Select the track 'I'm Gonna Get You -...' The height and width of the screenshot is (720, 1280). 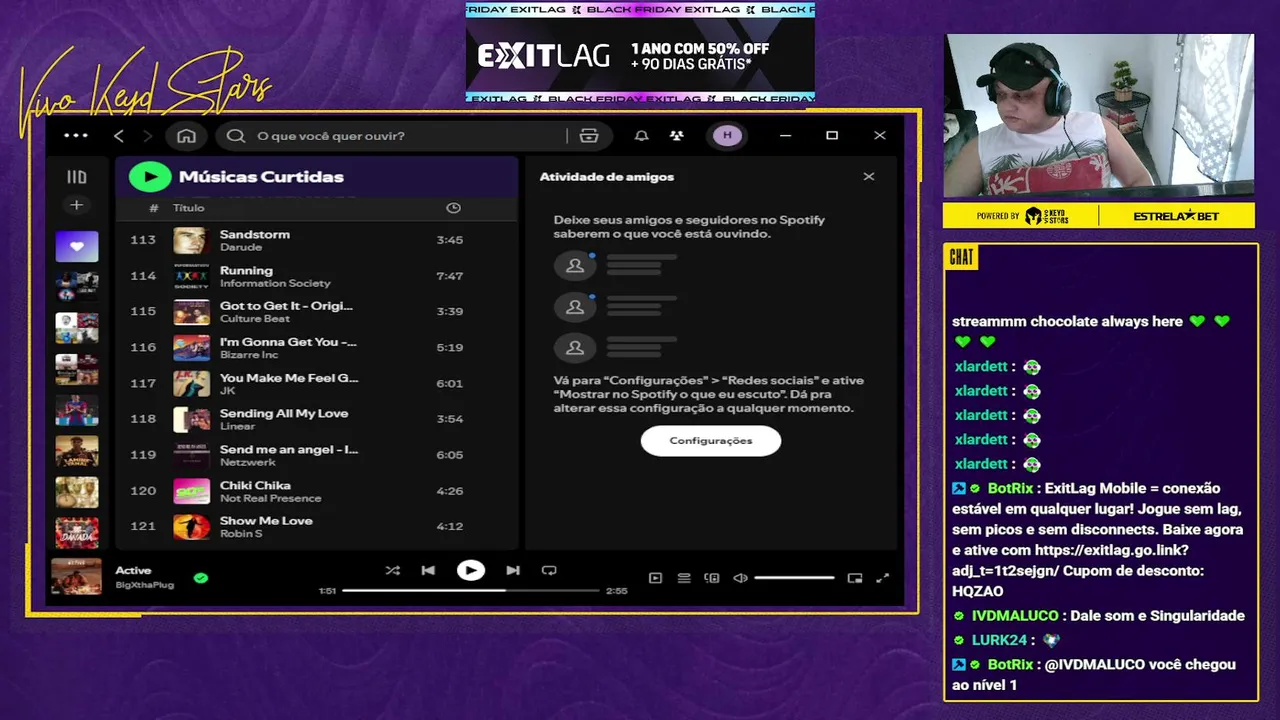[288, 342]
